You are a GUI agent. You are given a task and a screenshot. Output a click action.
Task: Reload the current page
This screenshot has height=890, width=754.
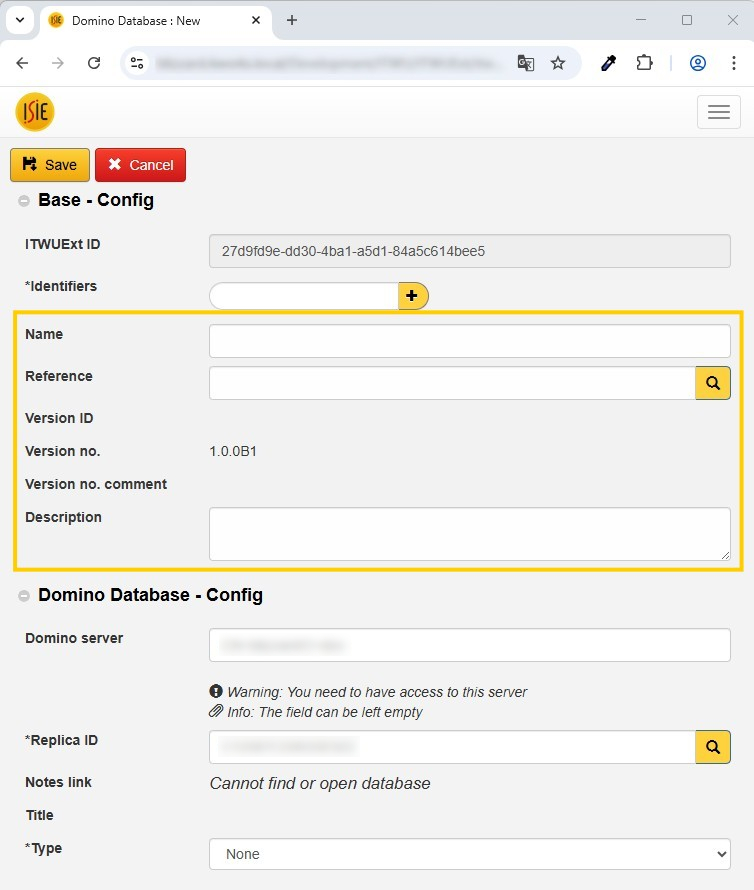pyautogui.click(x=94, y=63)
